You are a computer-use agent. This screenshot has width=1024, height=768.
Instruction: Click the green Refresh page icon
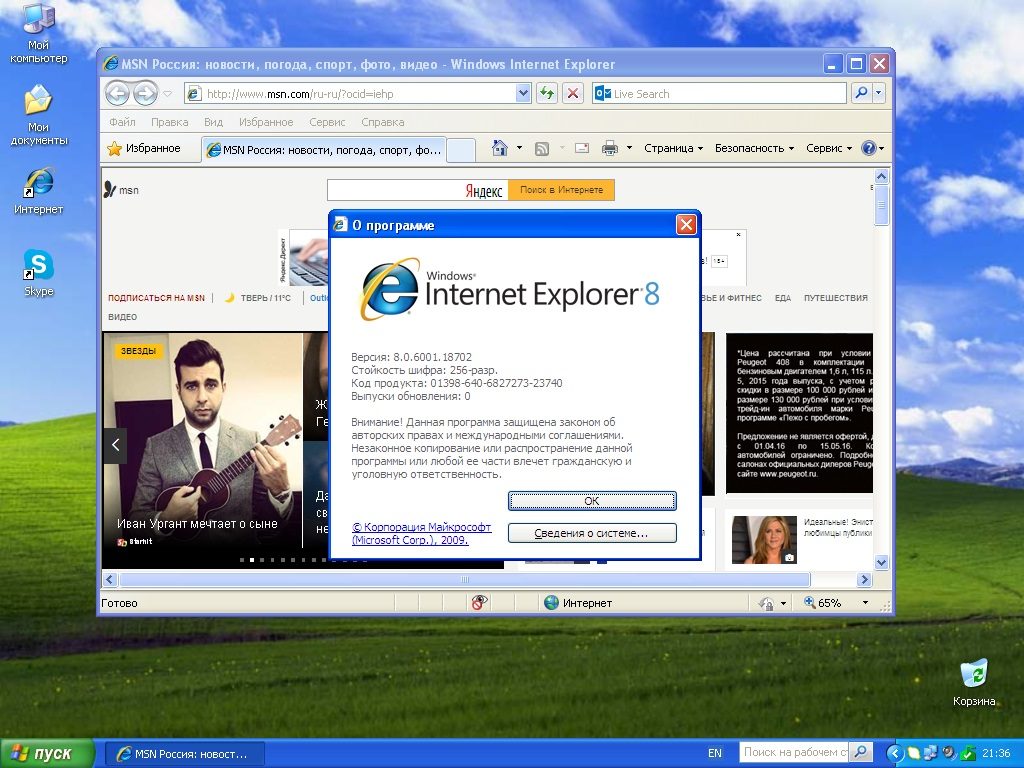point(547,93)
